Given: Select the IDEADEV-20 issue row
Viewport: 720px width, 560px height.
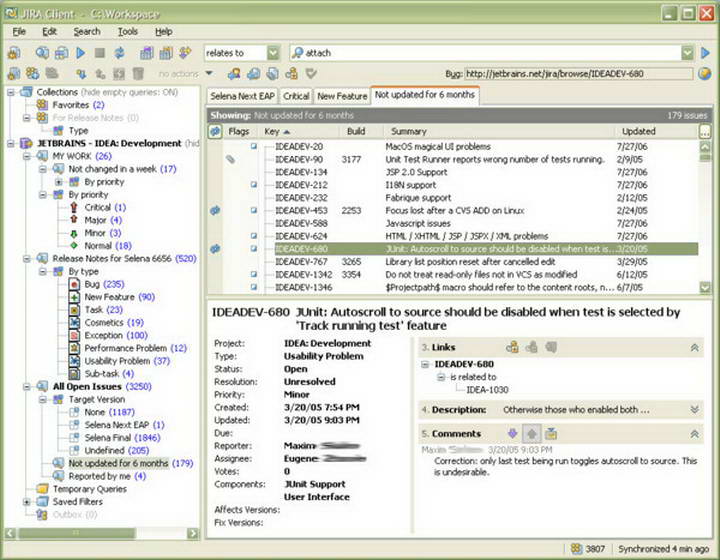Looking at the screenshot, I should coord(452,146).
